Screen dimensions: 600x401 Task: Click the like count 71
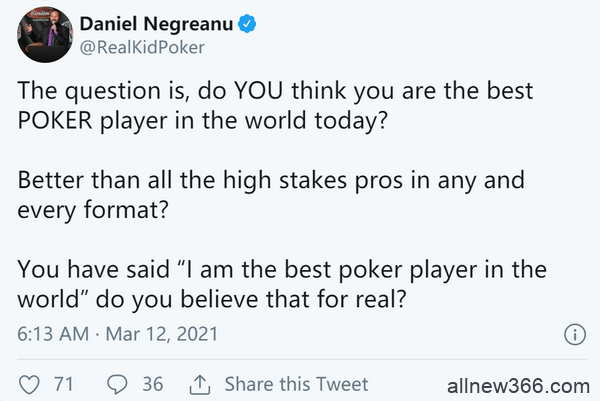[64, 384]
